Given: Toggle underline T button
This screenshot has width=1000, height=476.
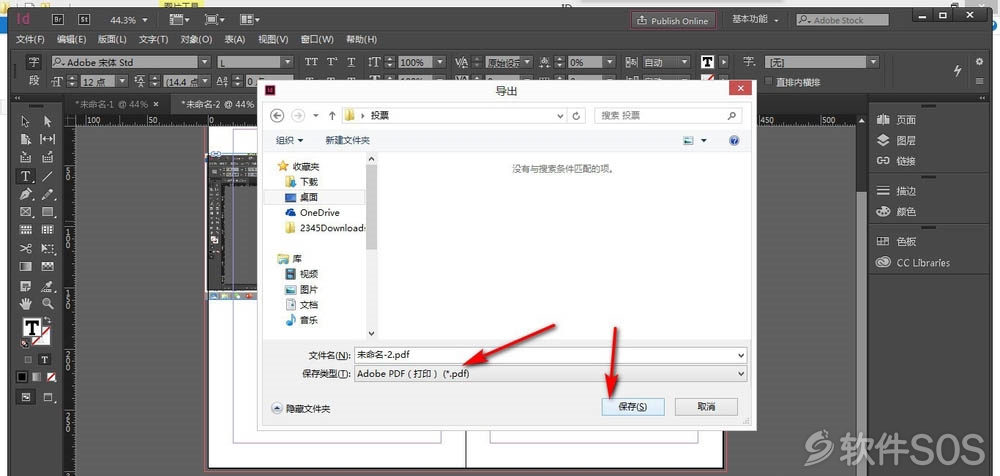Looking at the screenshot, I should click(351, 62).
